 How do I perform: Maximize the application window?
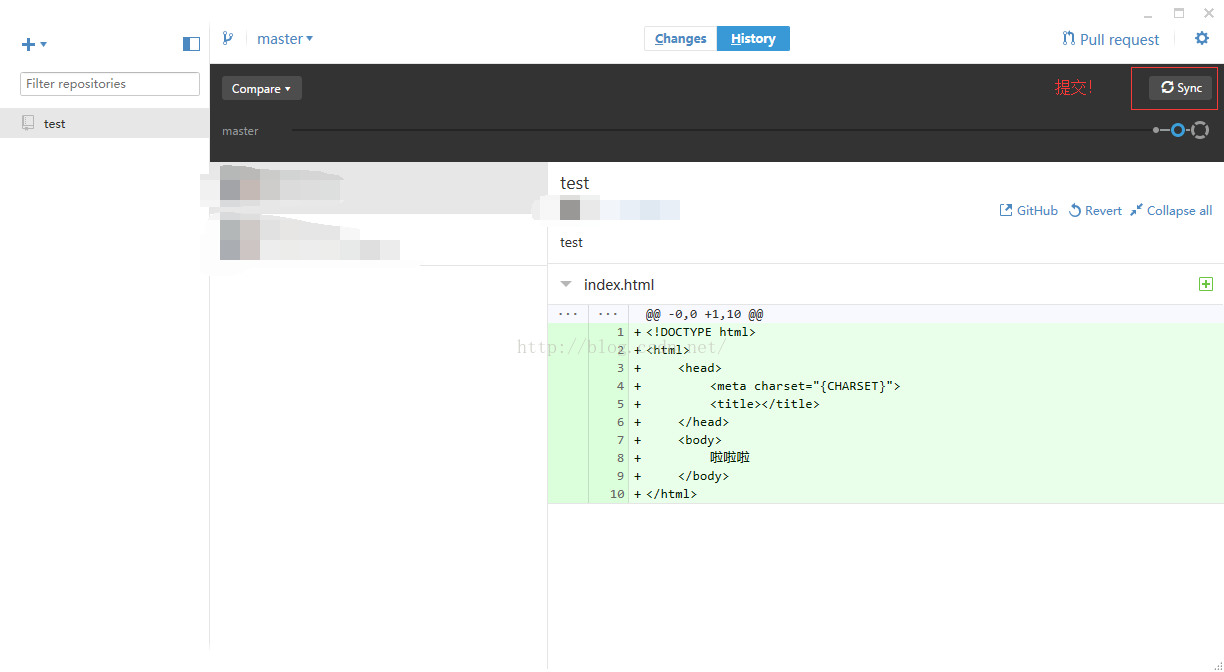click(x=1179, y=13)
